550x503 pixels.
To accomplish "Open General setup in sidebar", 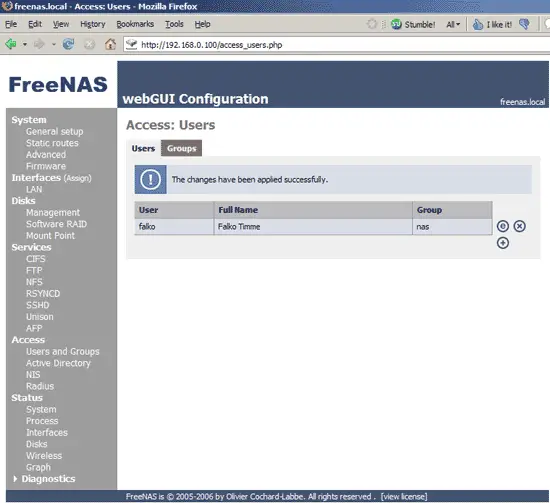I will click(x=54, y=132).
